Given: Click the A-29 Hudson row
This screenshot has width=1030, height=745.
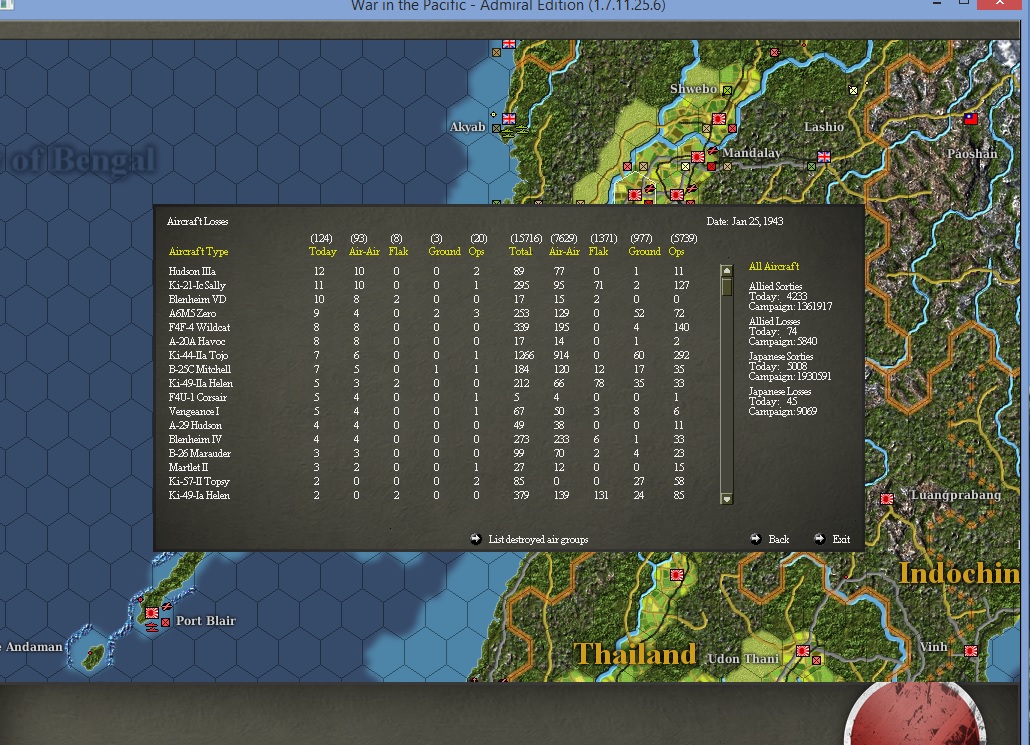Looking at the screenshot, I should (x=427, y=425).
